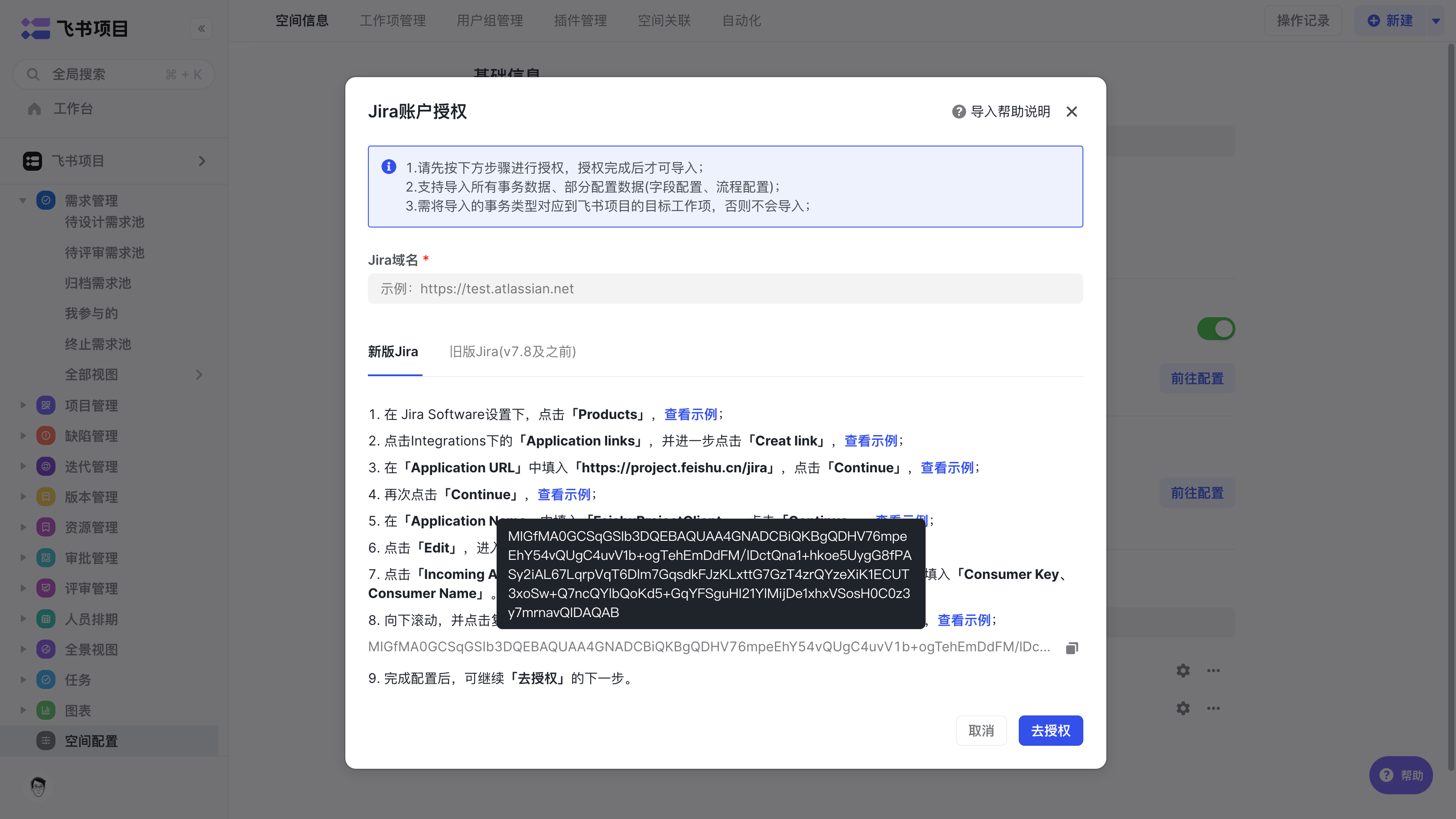Expand the 审批管理 tree node
1456x819 pixels.
click(x=23, y=558)
